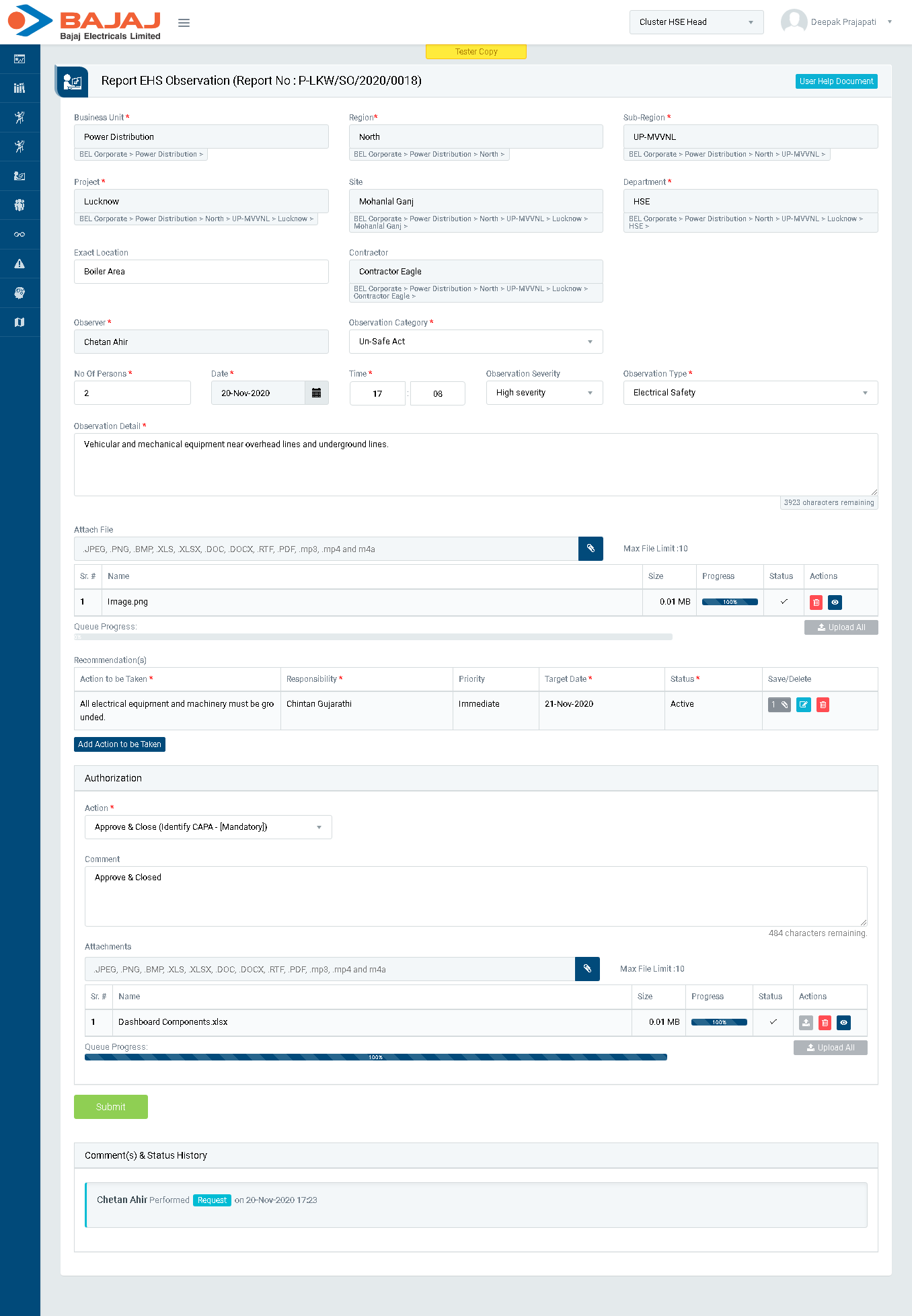View Dashboard Components.xlsx with the eye icon
912x1316 pixels.
(843, 1023)
